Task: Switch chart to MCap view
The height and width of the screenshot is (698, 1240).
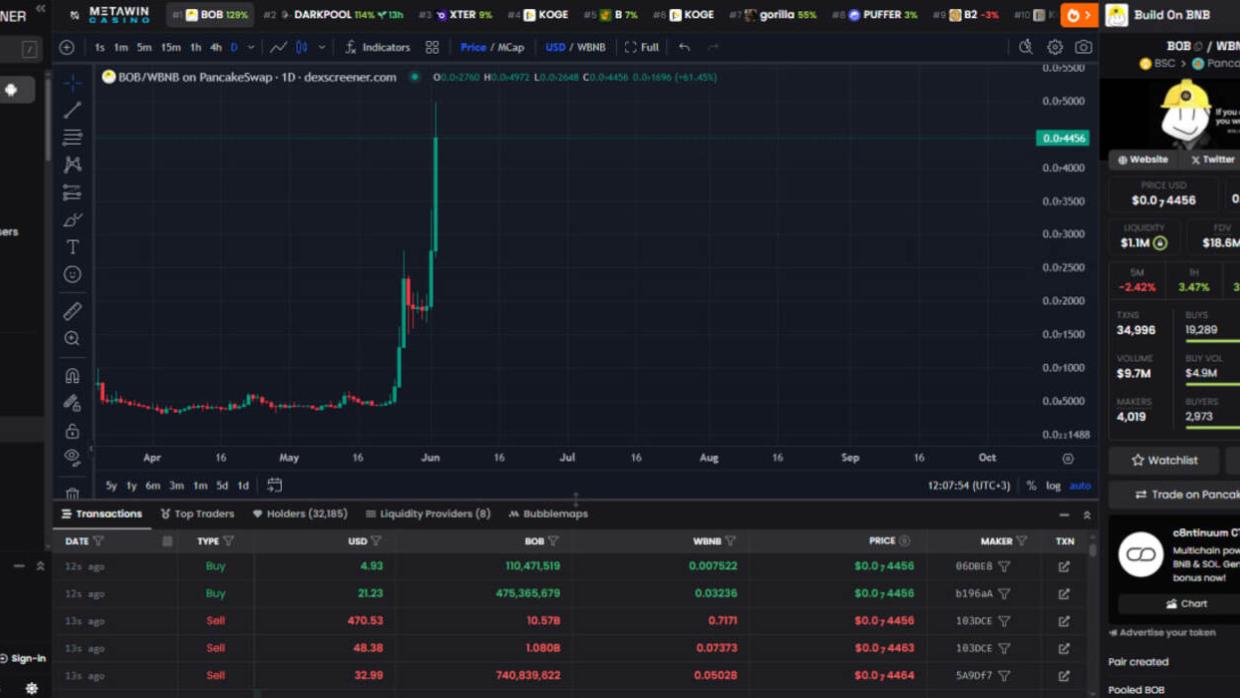Action: click(511, 47)
